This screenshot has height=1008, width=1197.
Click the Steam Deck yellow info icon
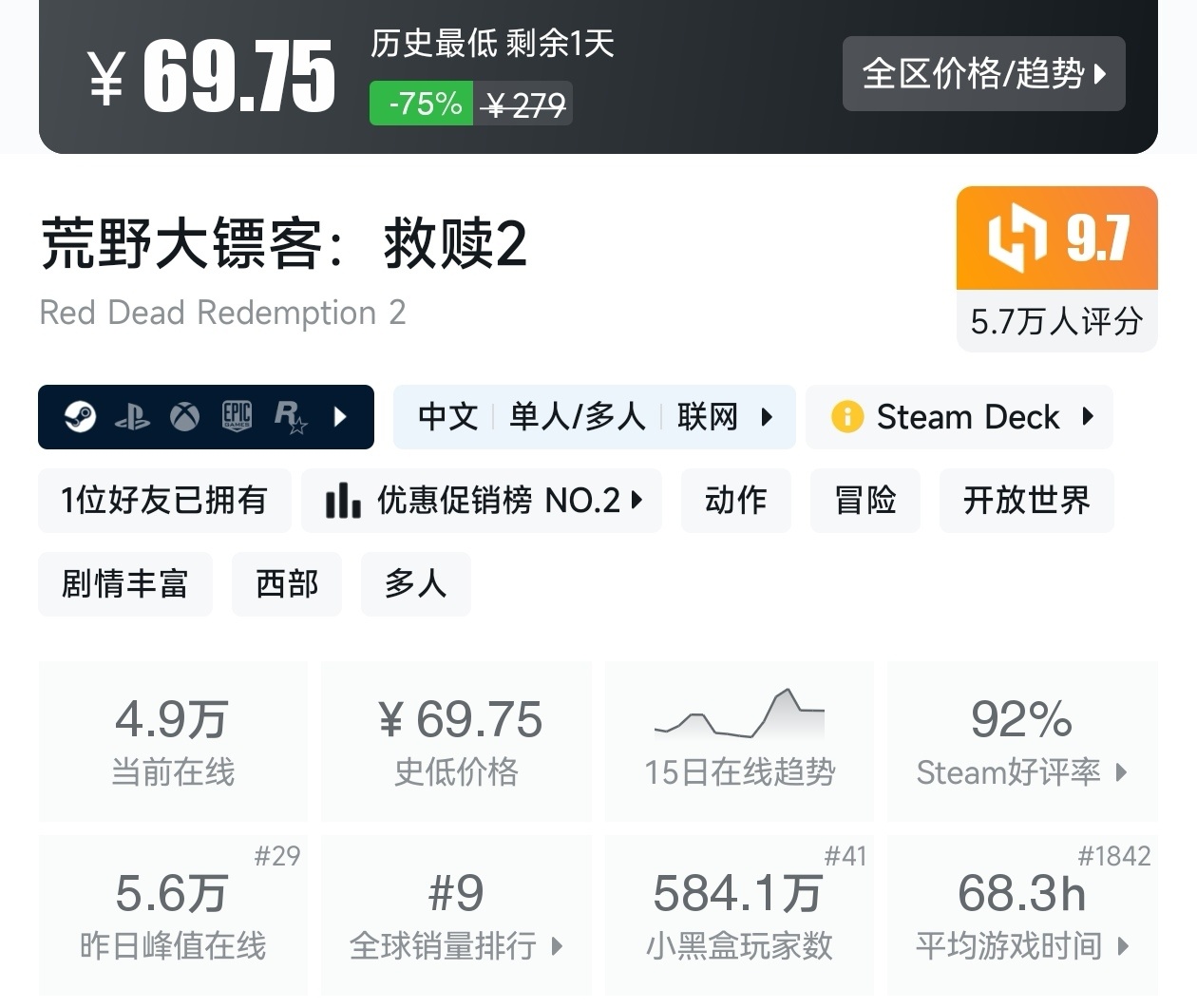coord(846,417)
